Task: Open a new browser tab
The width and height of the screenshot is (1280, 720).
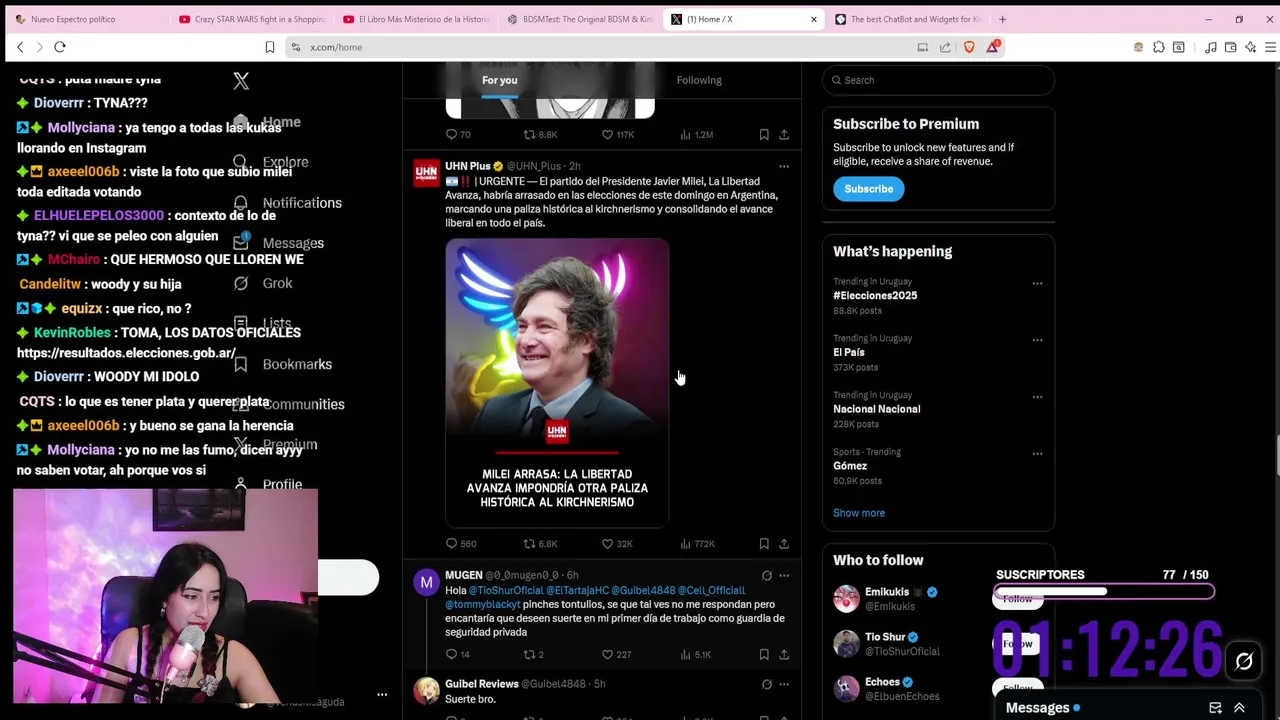Action: coord(1002,19)
